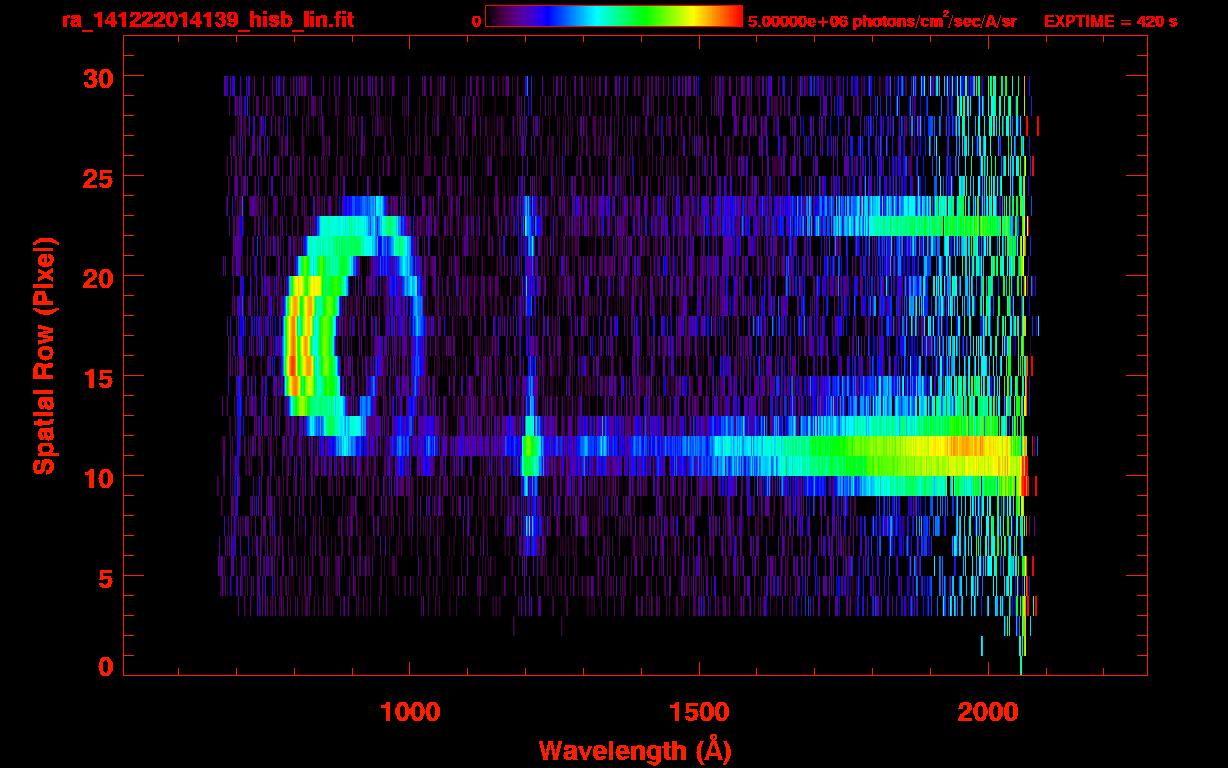1228x768 pixels.
Task: Click the EXPTIME = 420 s label
Action: (x=1110, y=21)
